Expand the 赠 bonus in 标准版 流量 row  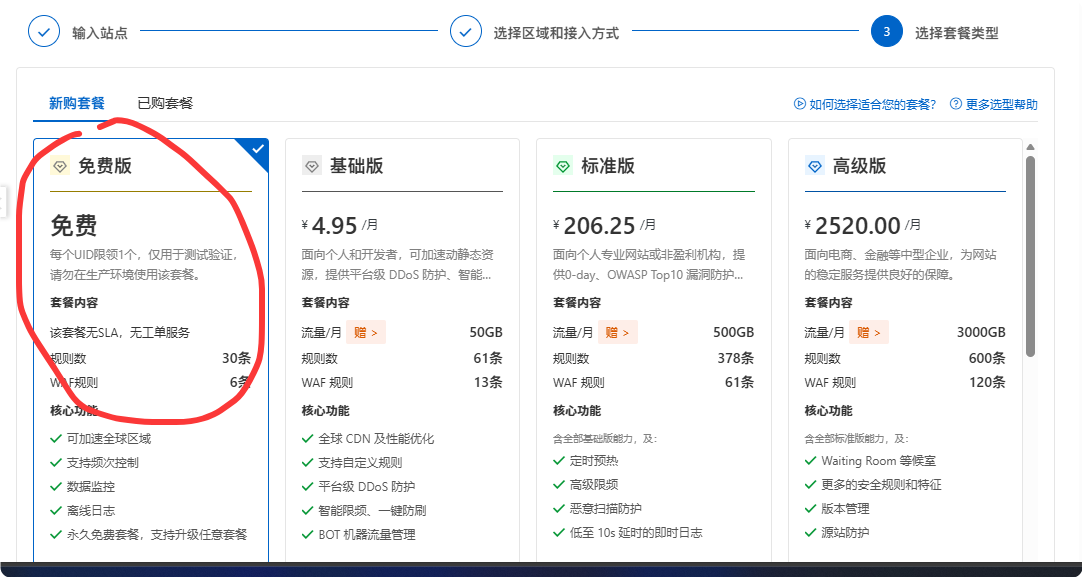click(x=617, y=332)
